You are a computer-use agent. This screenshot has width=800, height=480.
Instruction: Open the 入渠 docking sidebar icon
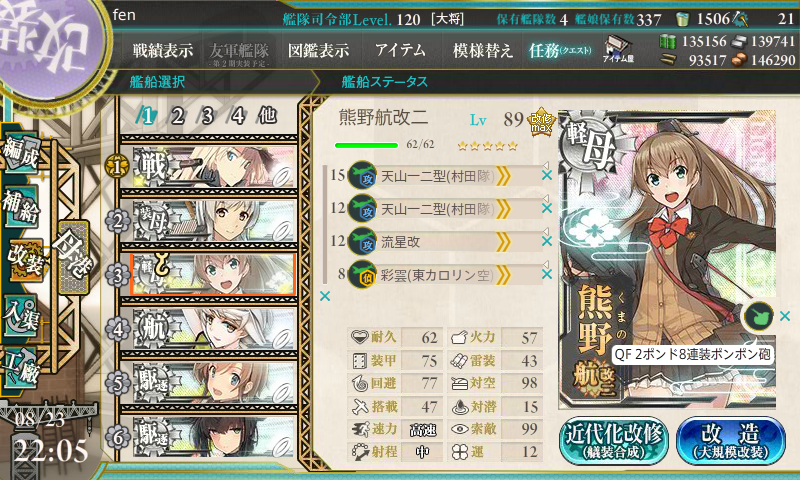click(21, 316)
